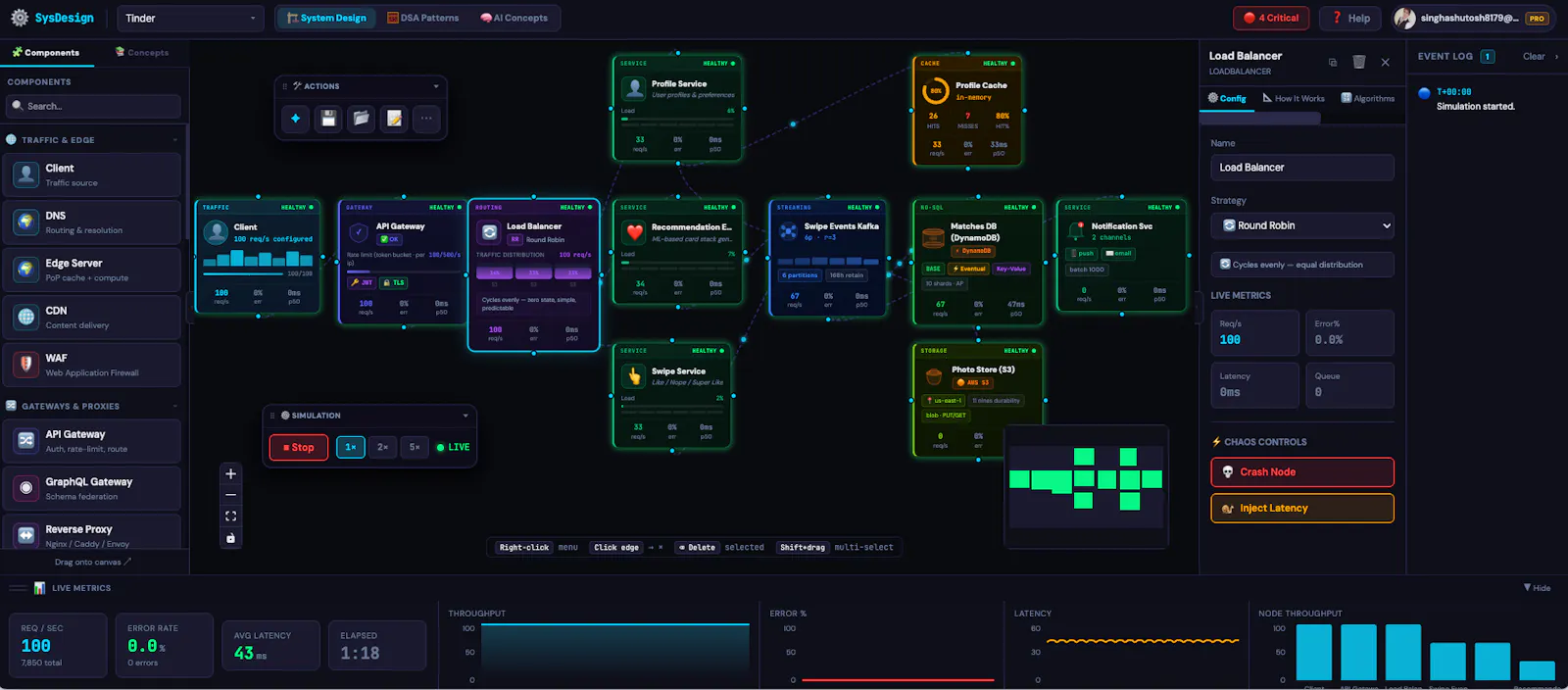Click the Notification Svc bell icon

point(1076,231)
